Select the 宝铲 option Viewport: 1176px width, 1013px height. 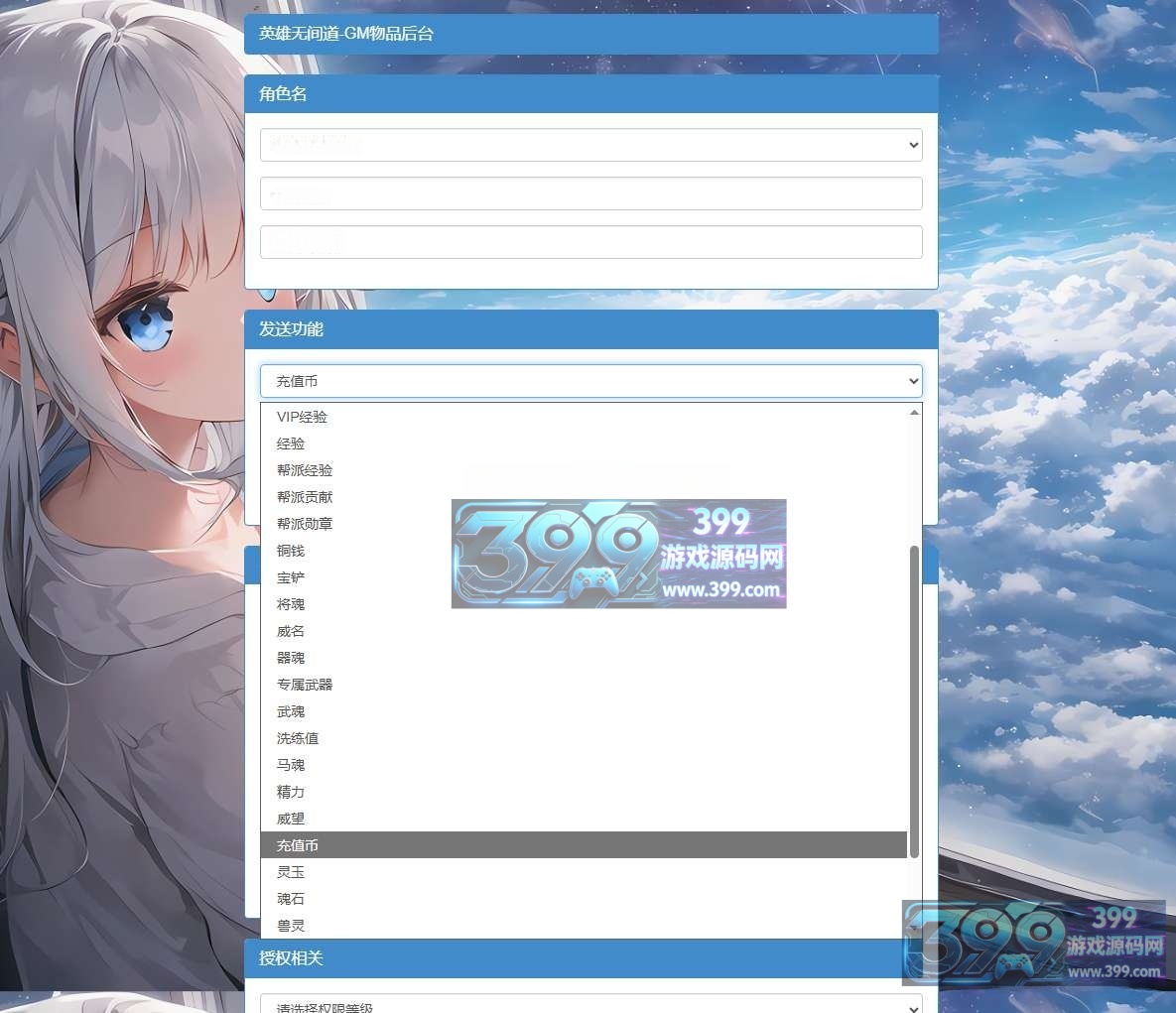click(x=584, y=577)
